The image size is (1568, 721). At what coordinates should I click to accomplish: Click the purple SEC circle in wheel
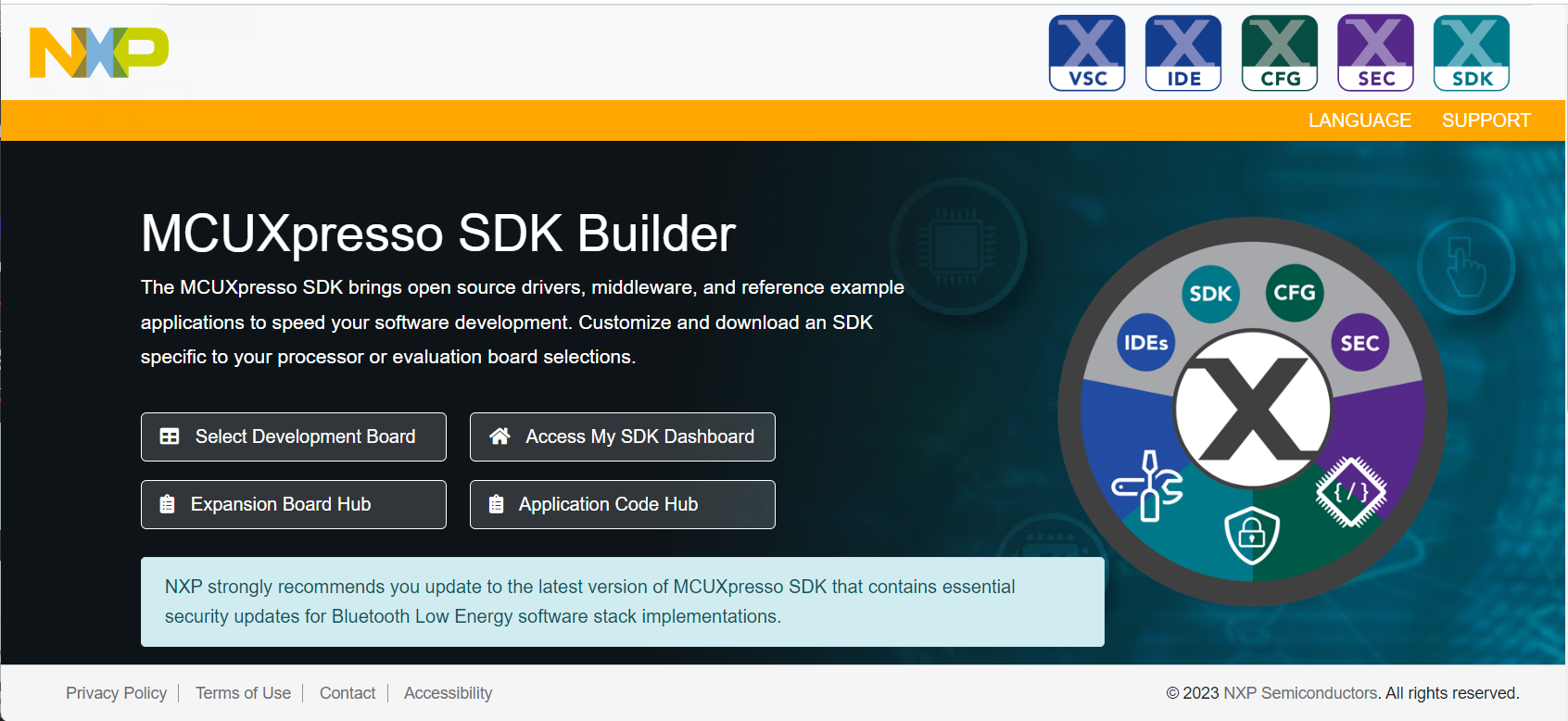(1359, 343)
